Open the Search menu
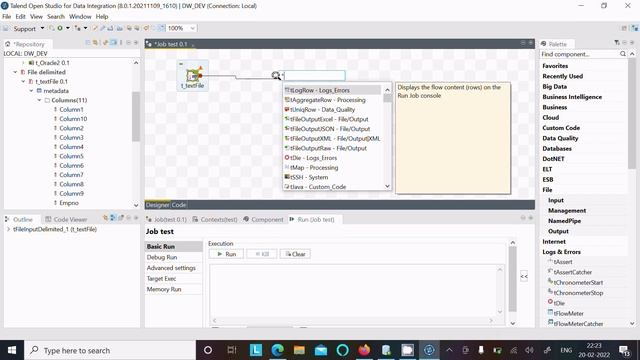The height and width of the screenshot is (360, 640). point(56,17)
